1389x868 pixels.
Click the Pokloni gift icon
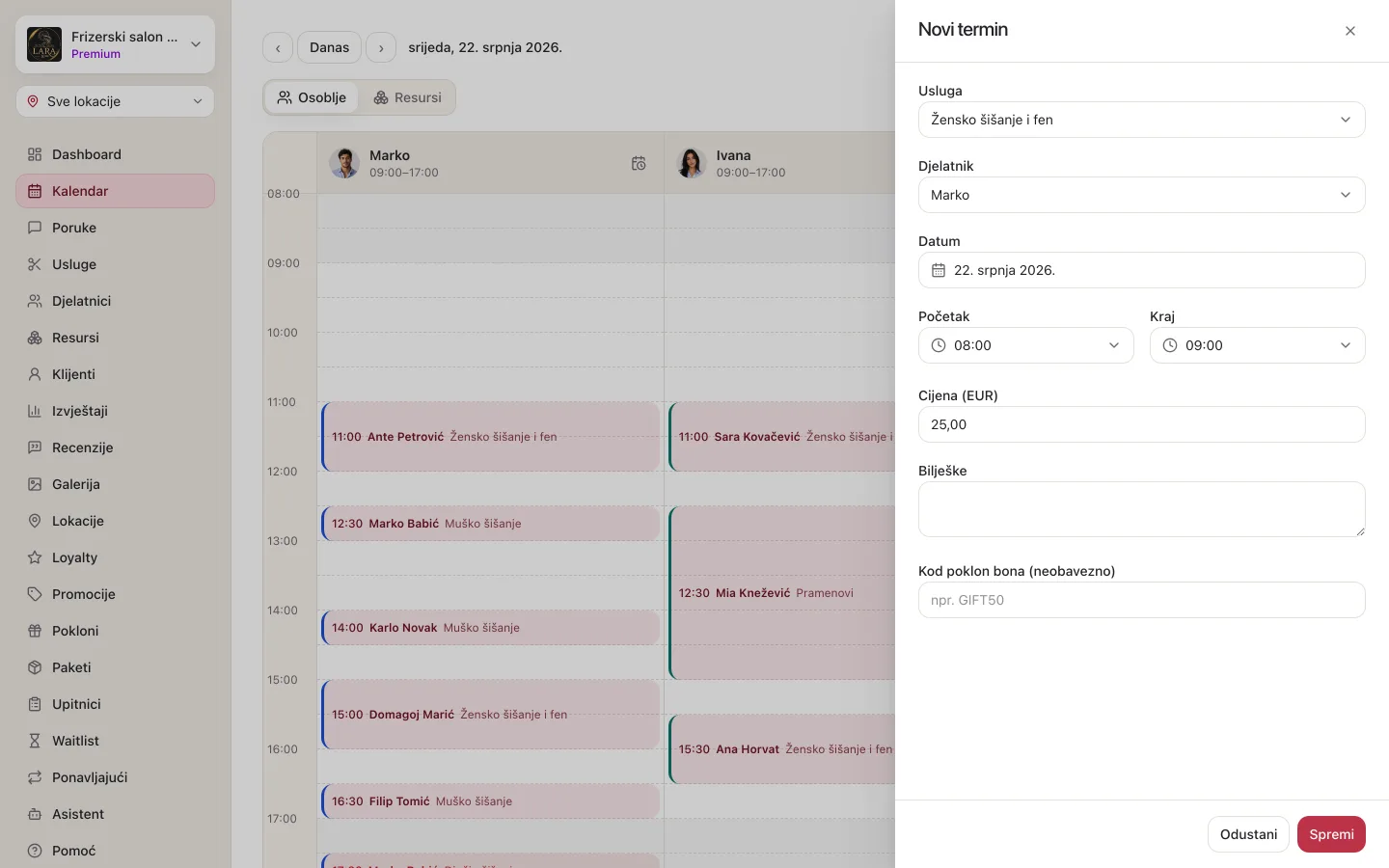[35, 631]
